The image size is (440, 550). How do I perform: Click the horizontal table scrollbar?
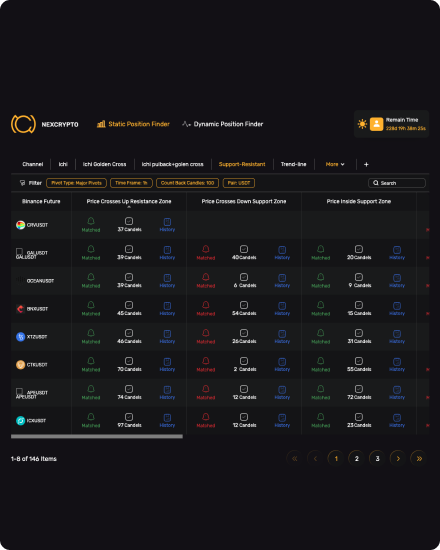point(97,436)
